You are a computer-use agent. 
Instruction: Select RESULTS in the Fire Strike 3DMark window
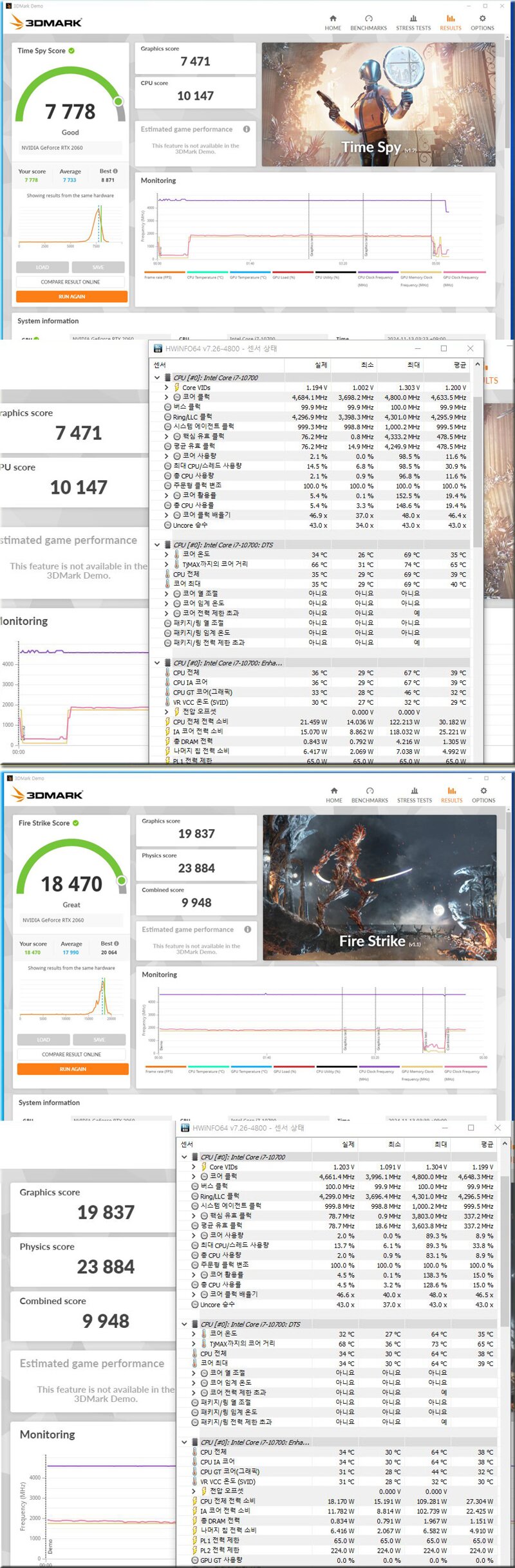452,795
